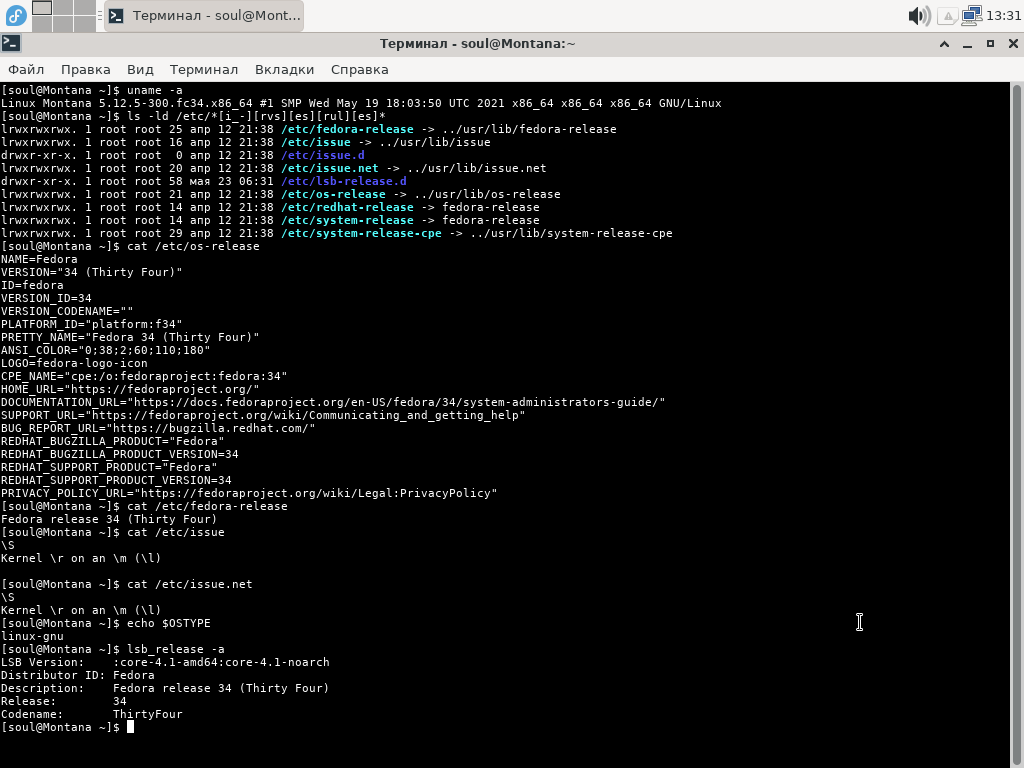Open the Файл menu

point(26,69)
